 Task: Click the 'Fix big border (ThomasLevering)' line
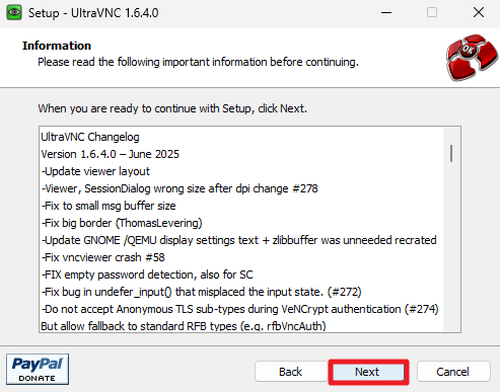(x=122, y=223)
